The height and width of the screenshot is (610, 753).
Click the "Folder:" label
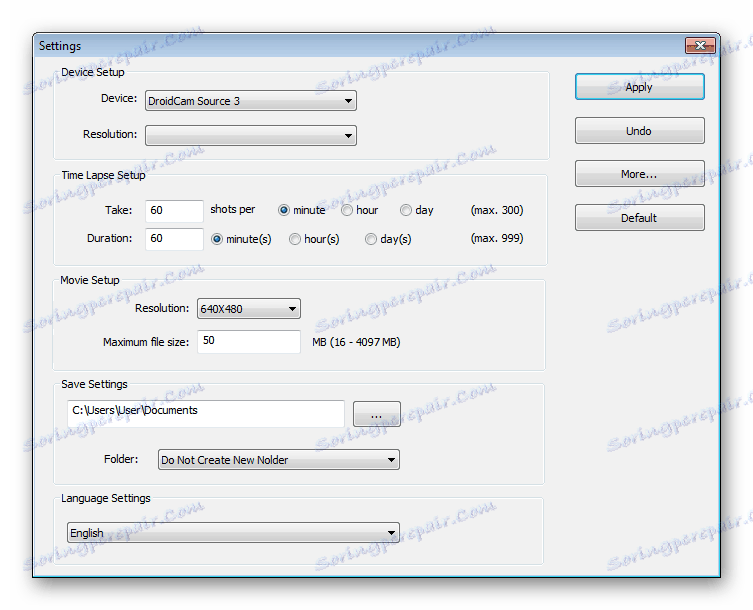click(121, 459)
